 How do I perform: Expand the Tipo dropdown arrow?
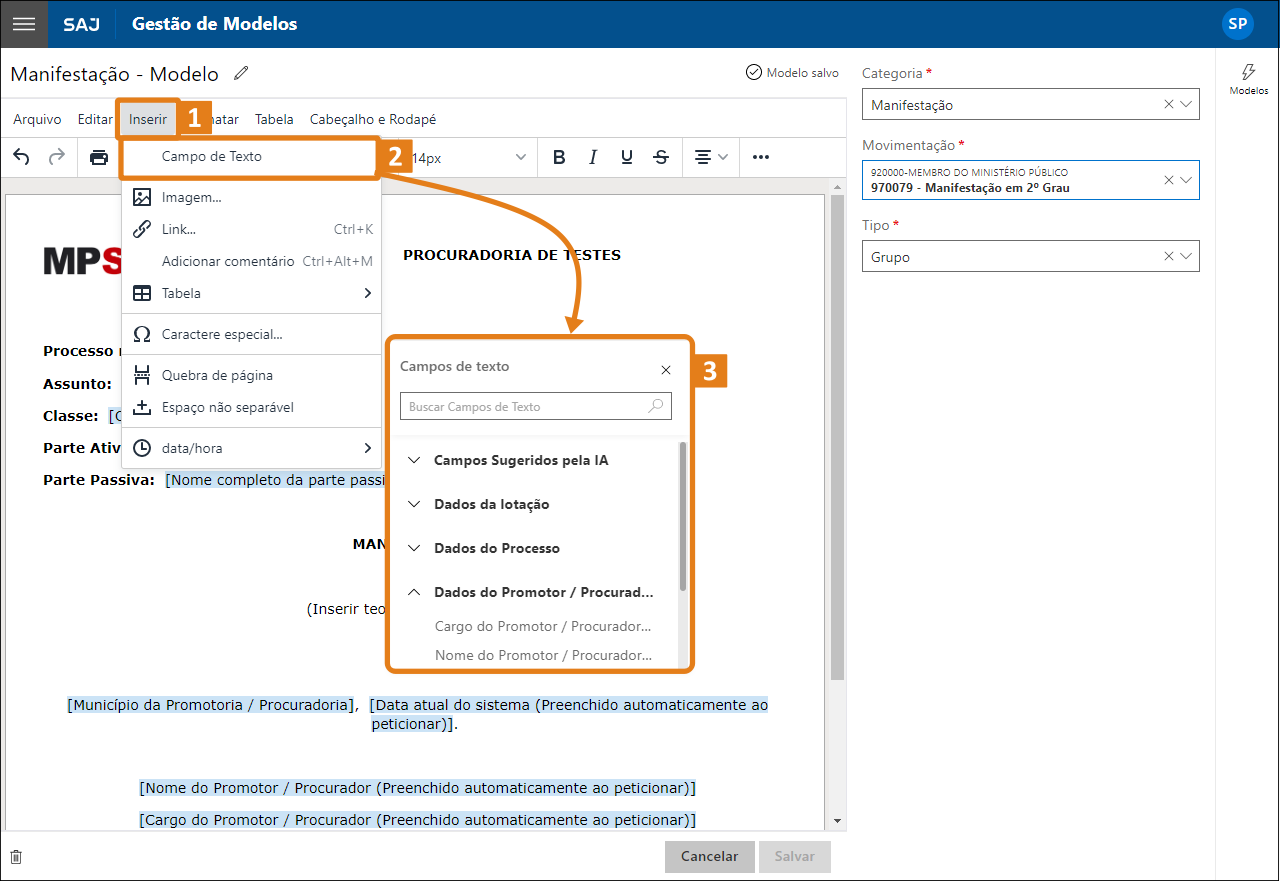pyautogui.click(x=1186, y=257)
